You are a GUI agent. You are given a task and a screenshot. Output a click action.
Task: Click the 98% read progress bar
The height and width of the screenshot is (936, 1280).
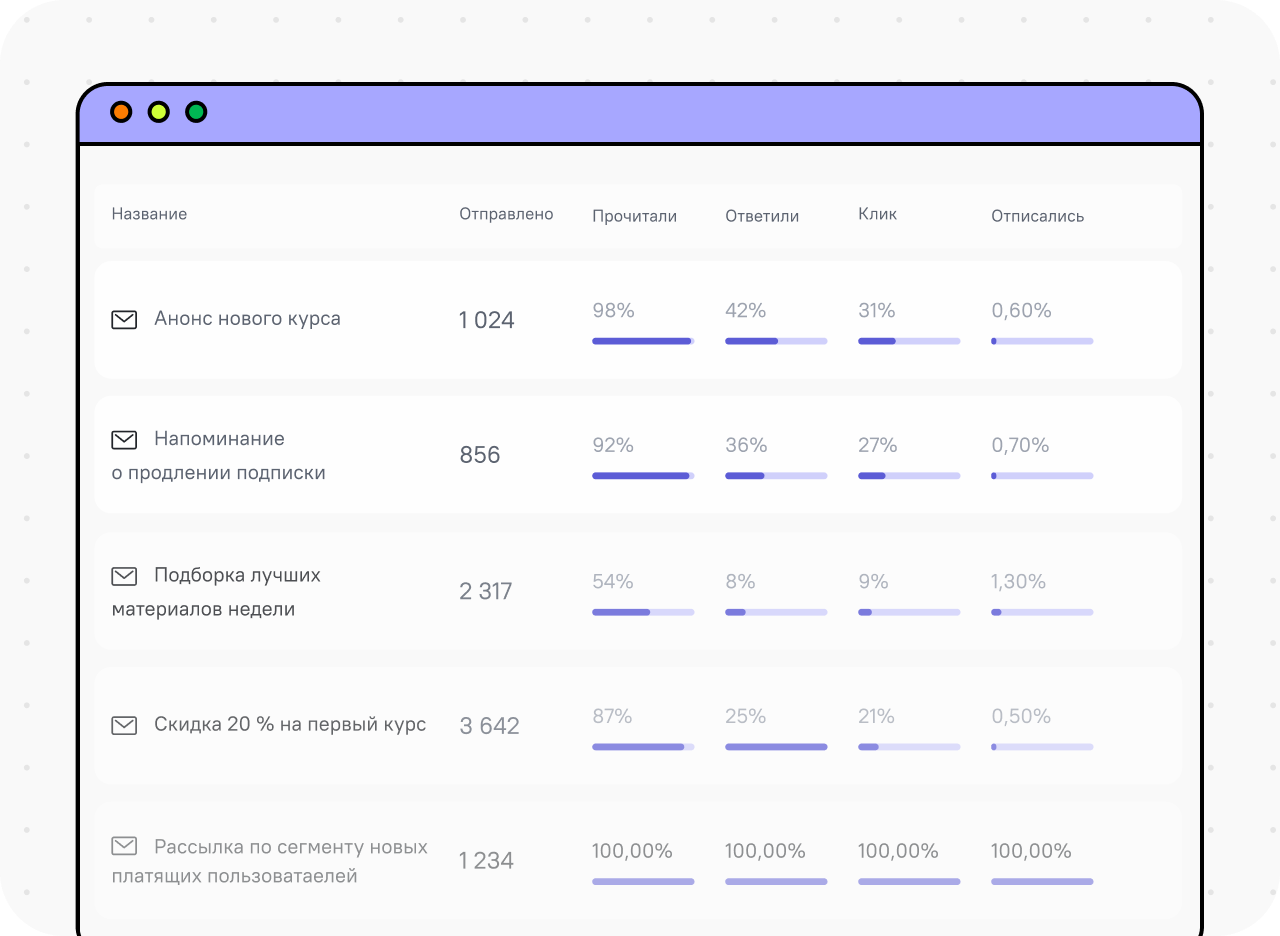(x=643, y=341)
